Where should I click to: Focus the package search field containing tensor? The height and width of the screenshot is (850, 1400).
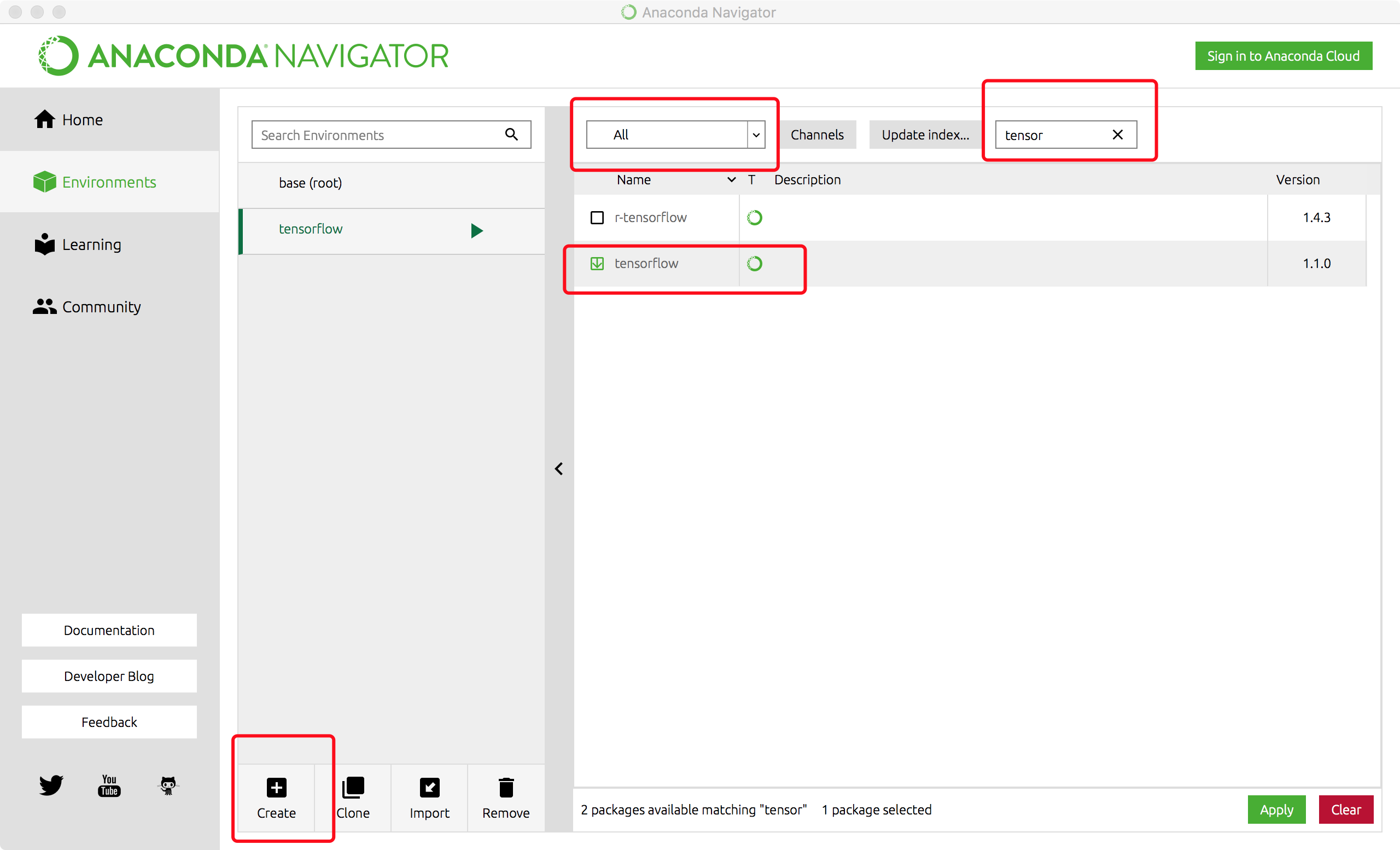pos(1066,135)
